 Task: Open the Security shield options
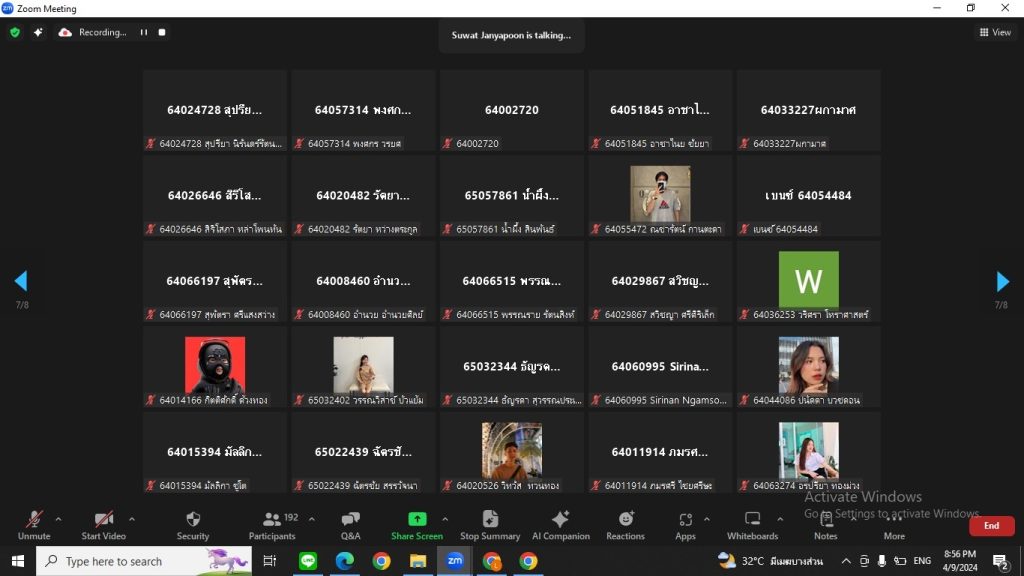tap(193, 525)
